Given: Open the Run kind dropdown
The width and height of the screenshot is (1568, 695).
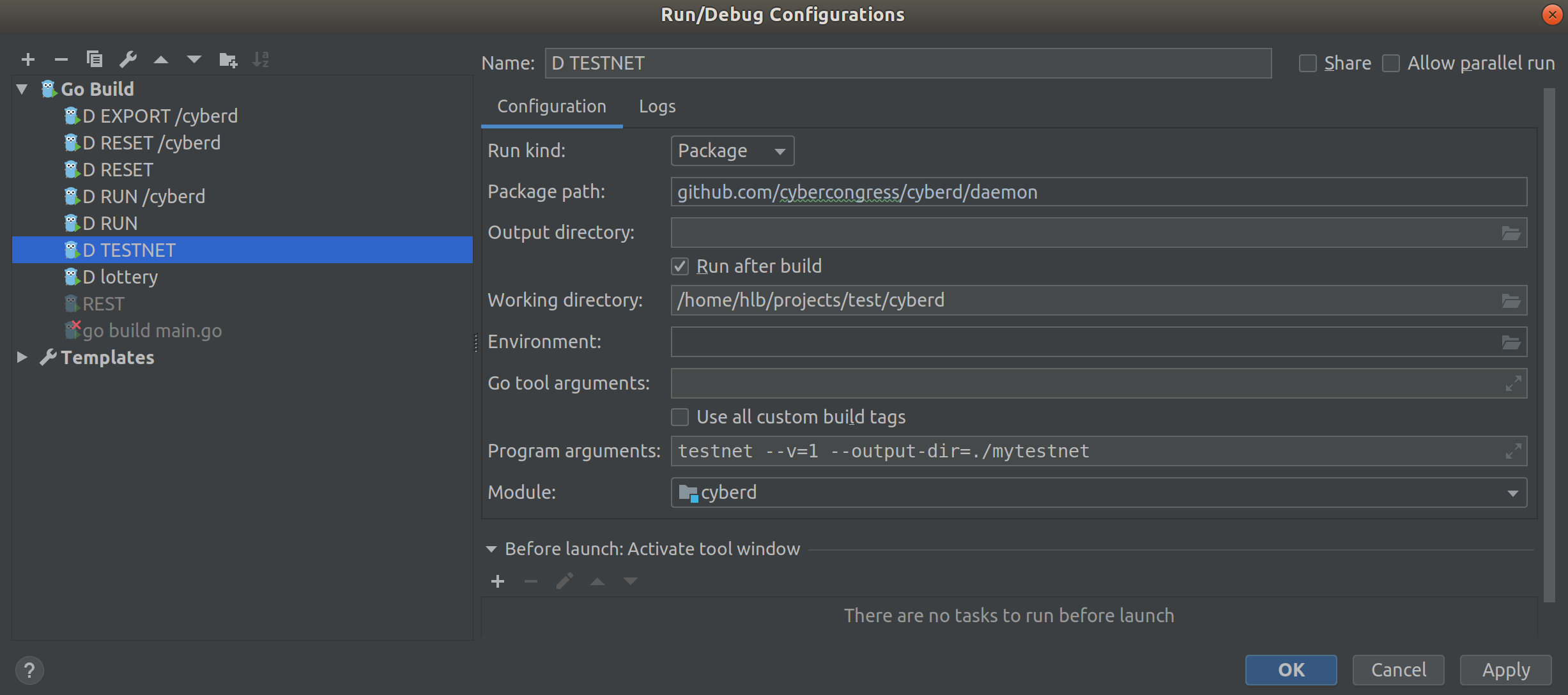Looking at the screenshot, I should [732, 151].
